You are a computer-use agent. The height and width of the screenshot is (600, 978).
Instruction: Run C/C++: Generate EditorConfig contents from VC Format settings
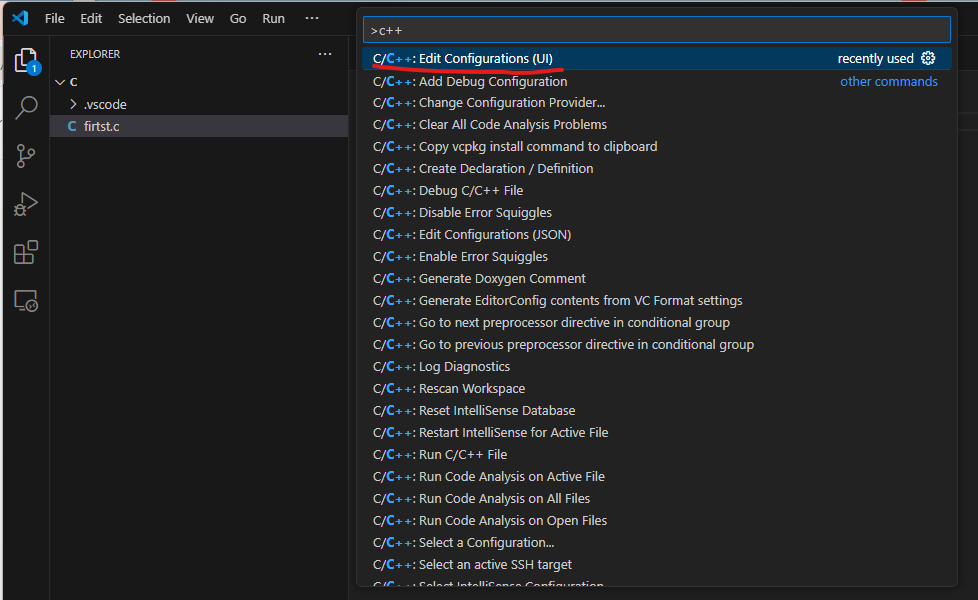click(657, 301)
